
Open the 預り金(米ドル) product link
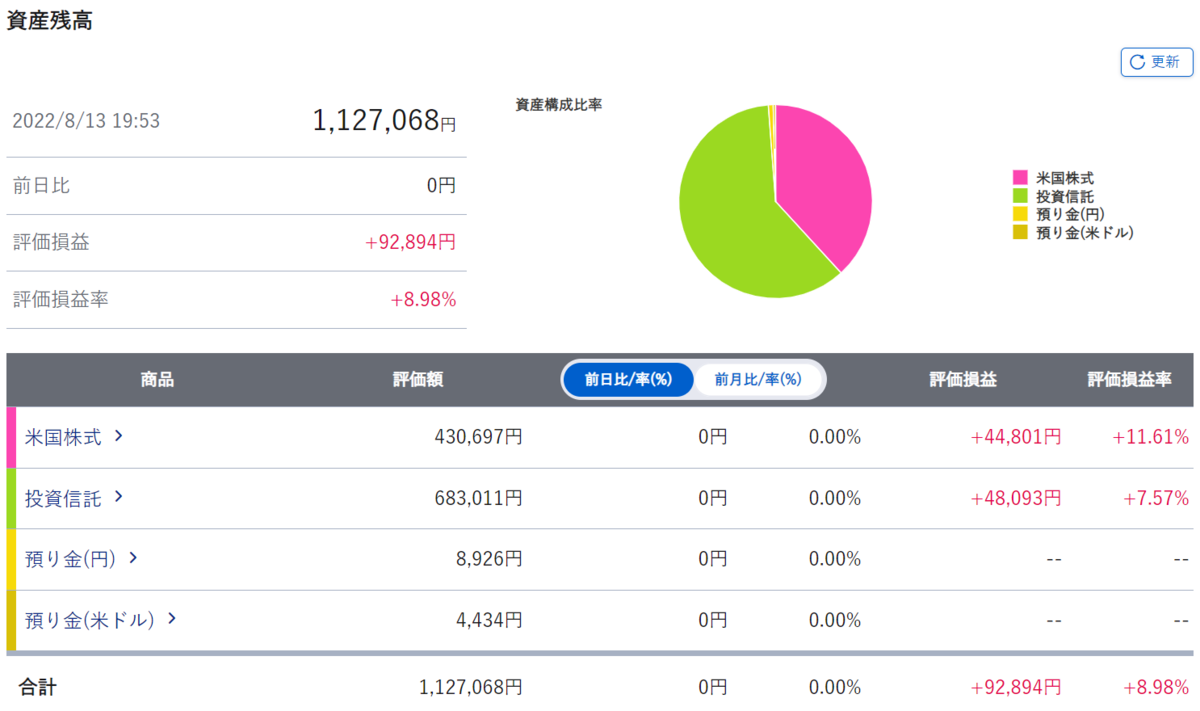pyautogui.click(x=90, y=620)
